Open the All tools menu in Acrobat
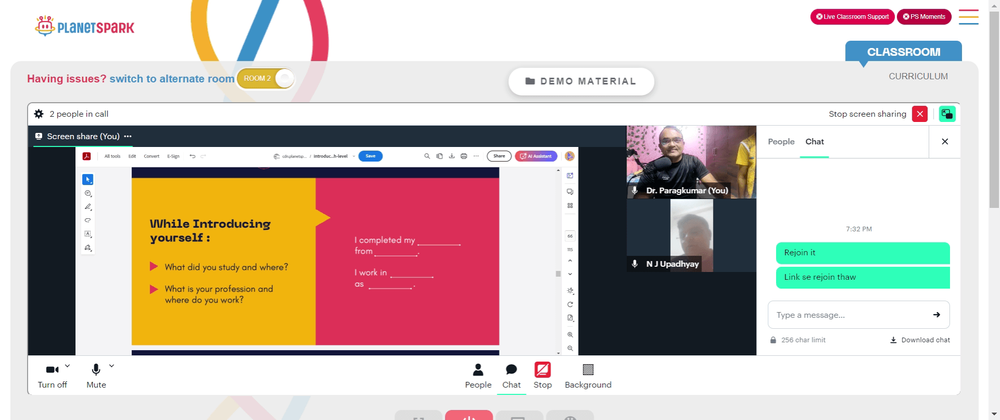Viewport: 1000px width, 420px height. pos(112,156)
